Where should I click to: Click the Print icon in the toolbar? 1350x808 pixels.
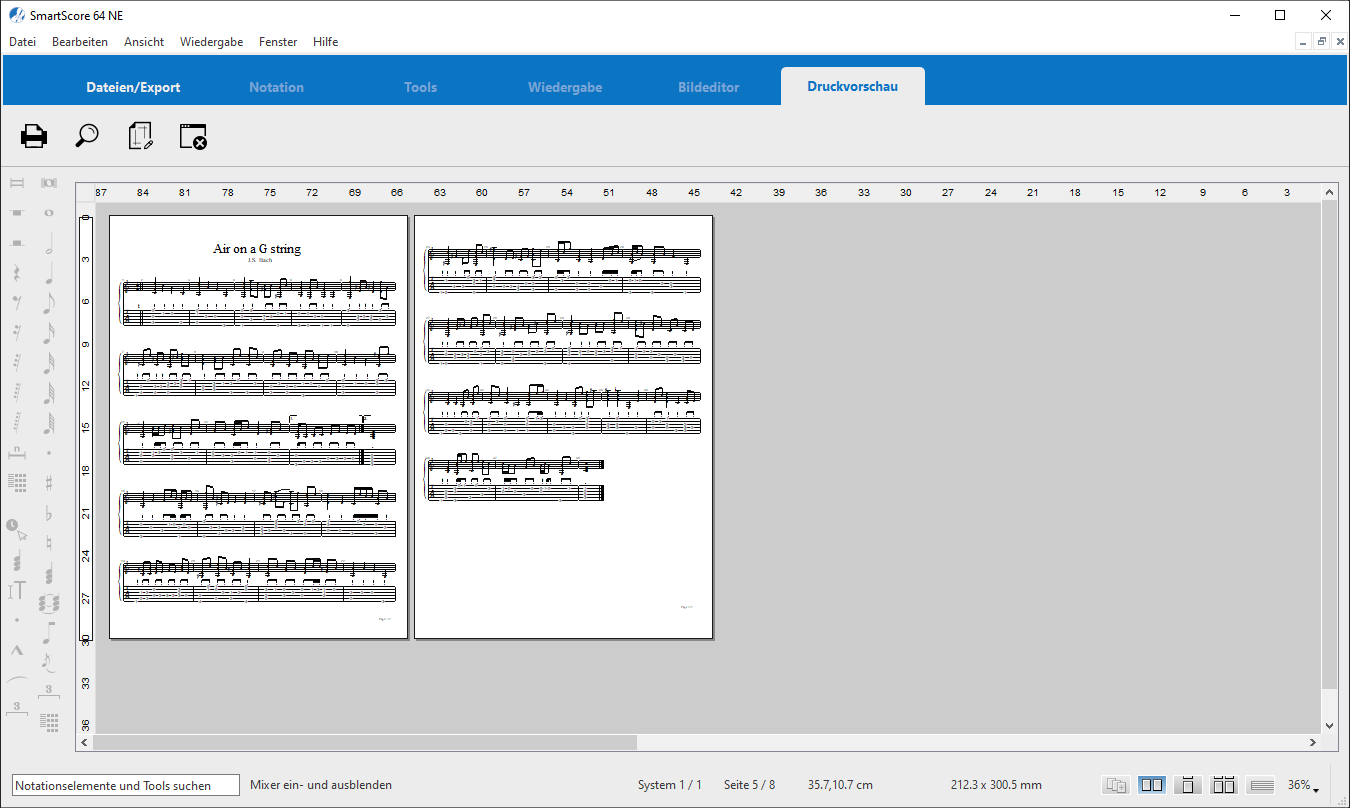[34, 136]
